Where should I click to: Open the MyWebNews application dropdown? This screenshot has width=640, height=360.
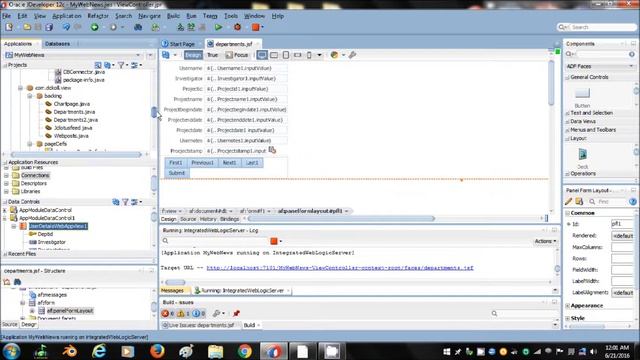(138, 55)
